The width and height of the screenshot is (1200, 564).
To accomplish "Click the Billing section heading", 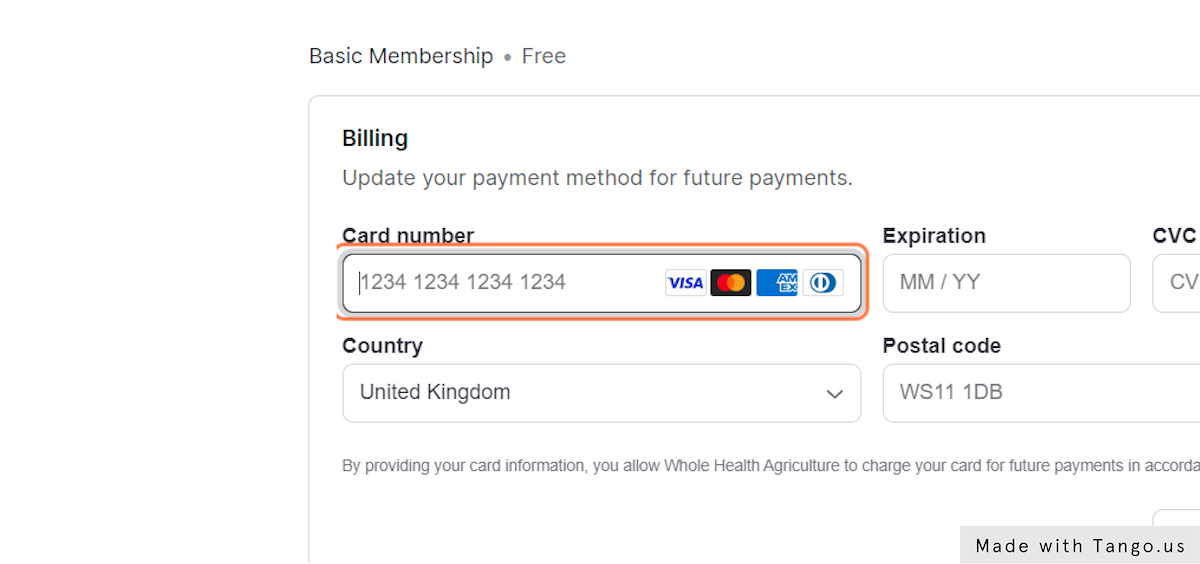I will click(375, 138).
